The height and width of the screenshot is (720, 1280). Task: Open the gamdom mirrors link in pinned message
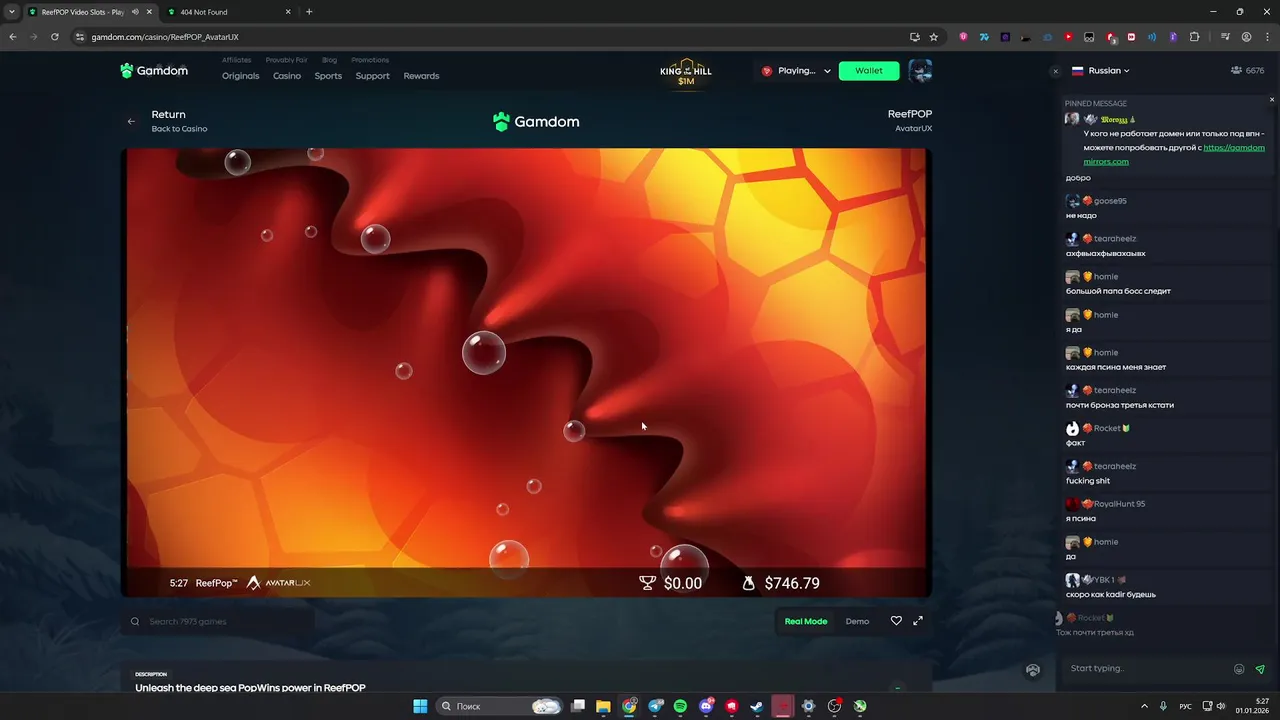(1174, 154)
